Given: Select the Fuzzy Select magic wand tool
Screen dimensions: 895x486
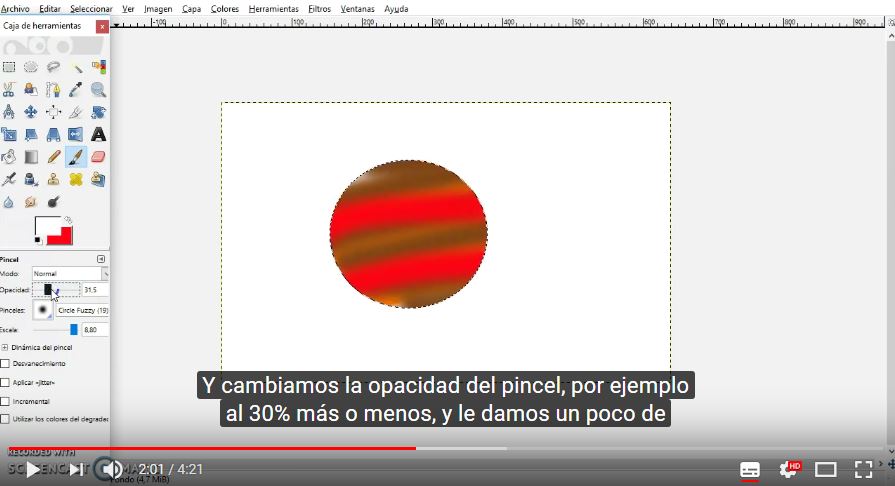Looking at the screenshot, I should (76, 67).
